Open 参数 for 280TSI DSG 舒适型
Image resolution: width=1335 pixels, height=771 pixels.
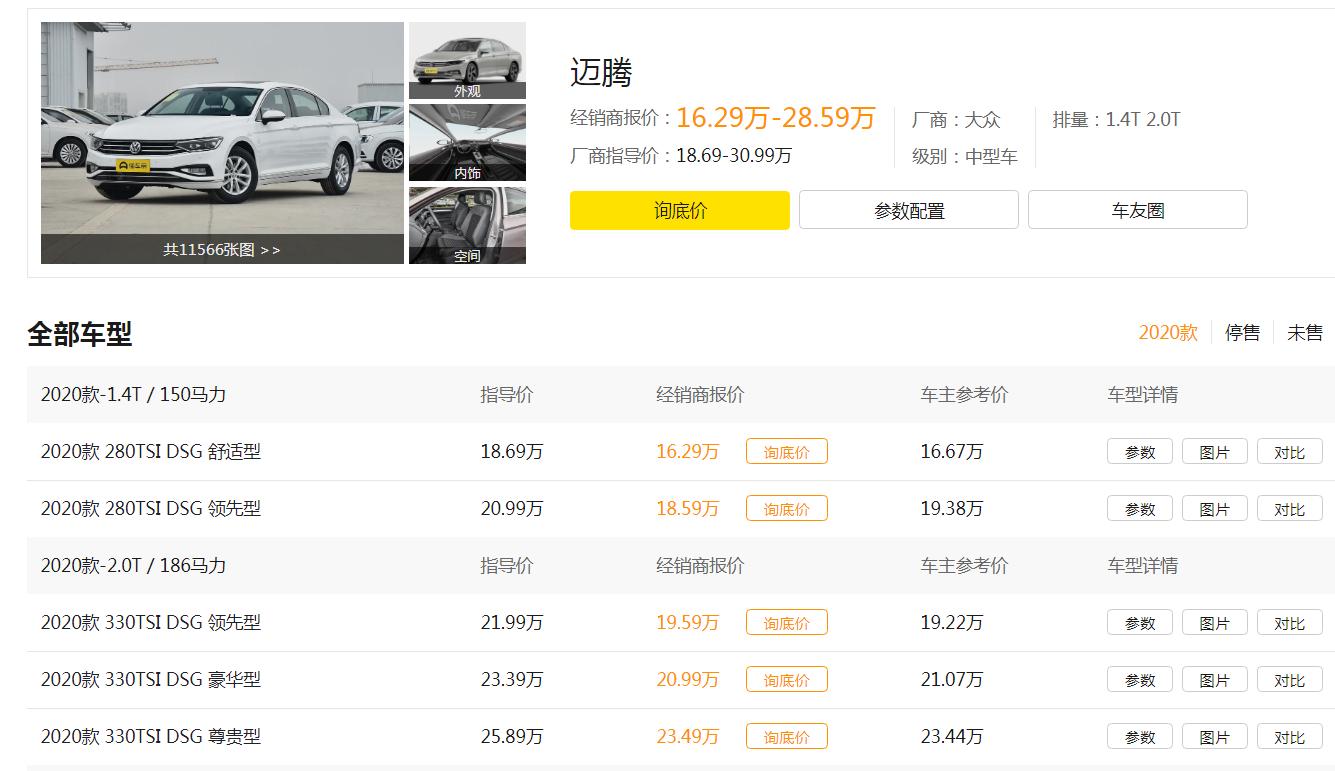pos(1139,452)
